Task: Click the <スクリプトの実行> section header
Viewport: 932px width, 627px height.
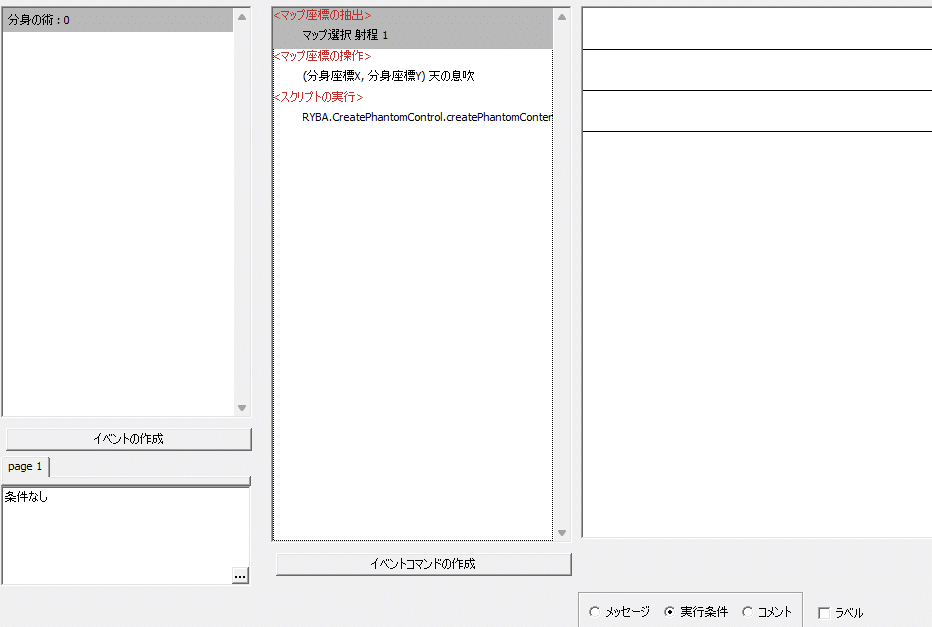Action: (317, 96)
